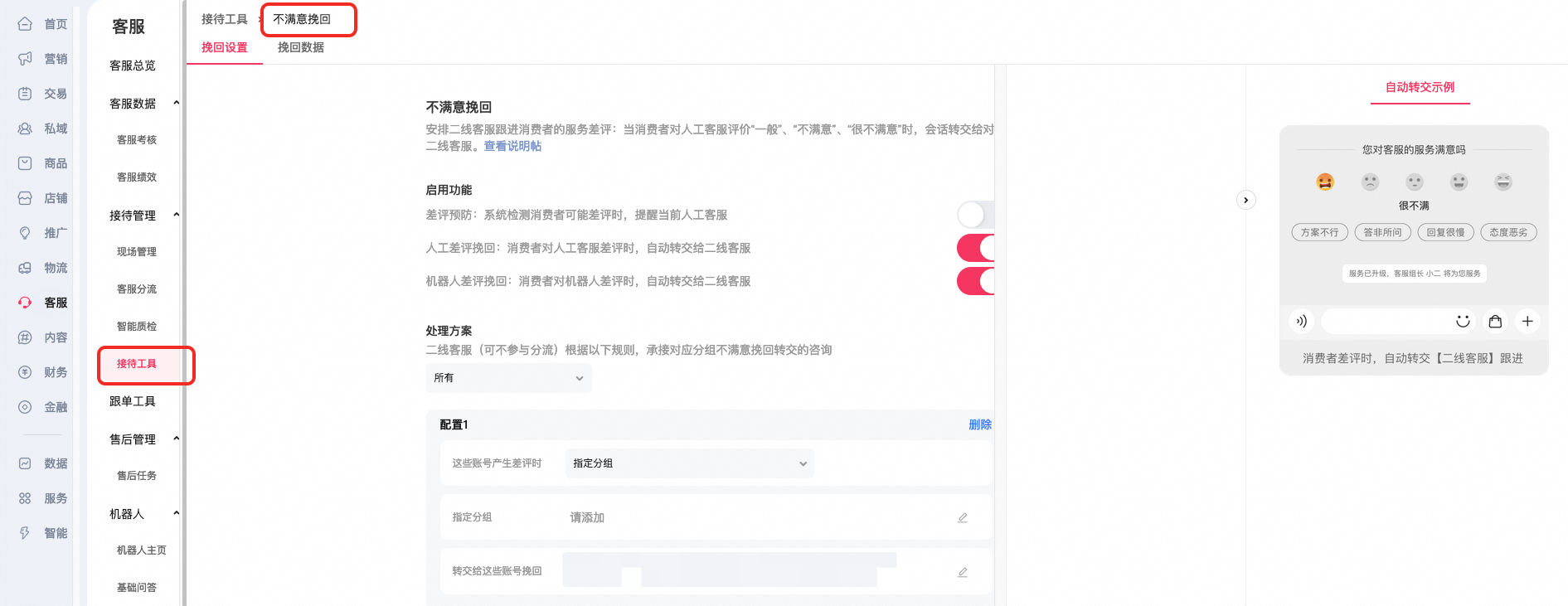The image size is (1568, 606).
Task: Tap the voice input icon in chat preview
Action: [x=1302, y=321]
